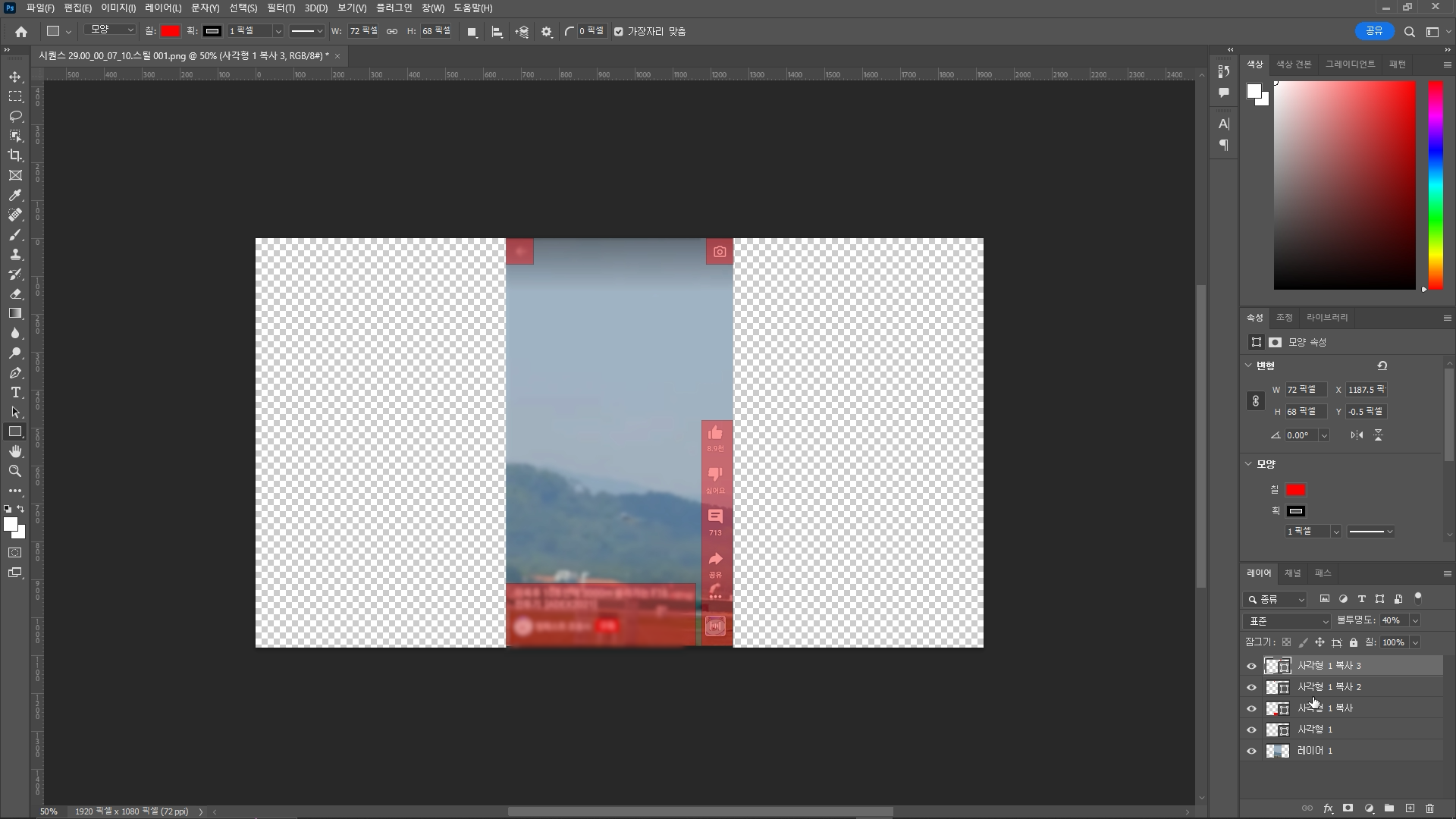Click the delete layer trash icon
Screen dimensions: 1456x819
tap(1430, 808)
